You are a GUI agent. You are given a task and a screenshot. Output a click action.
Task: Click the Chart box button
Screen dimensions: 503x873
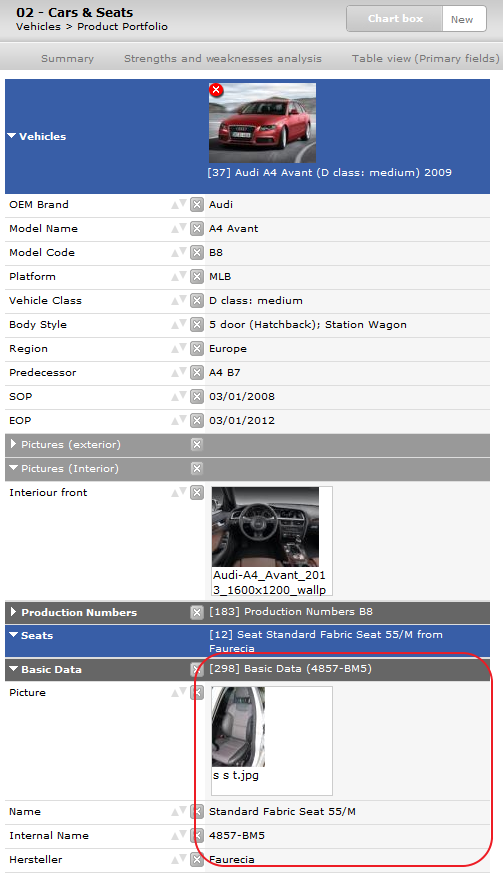[395, 19]
